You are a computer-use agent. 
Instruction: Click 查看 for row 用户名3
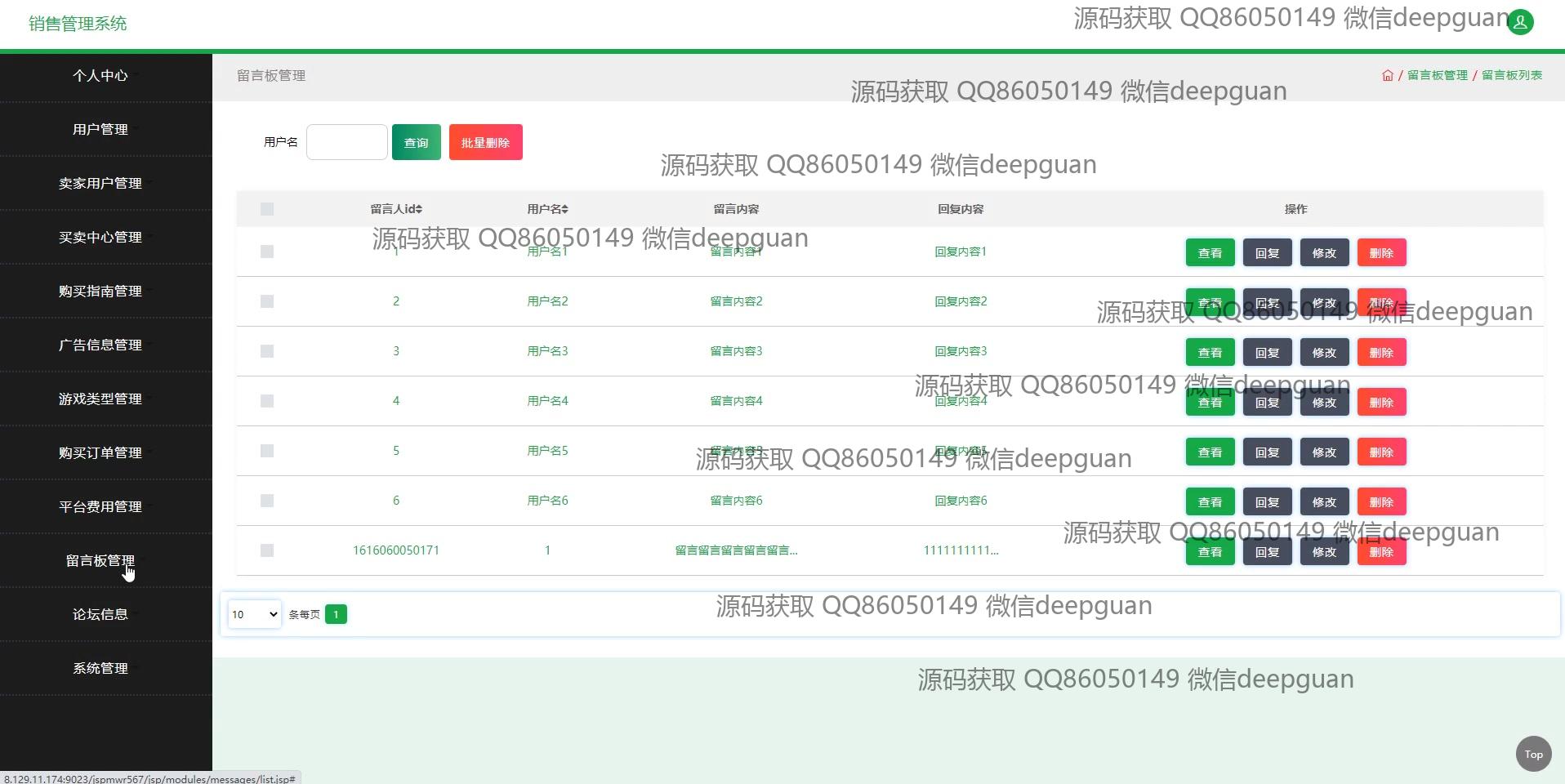1210,353
